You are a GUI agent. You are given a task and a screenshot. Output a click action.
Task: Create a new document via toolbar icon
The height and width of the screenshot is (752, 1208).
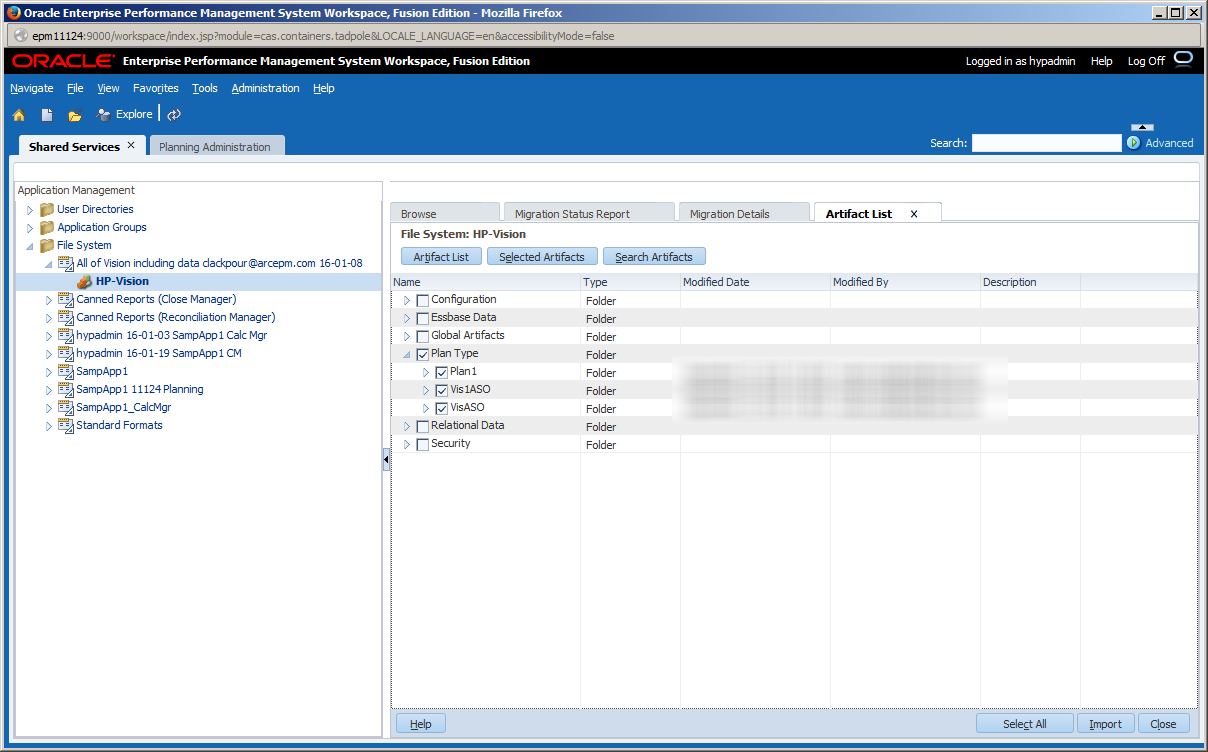pyautogui.click(x=46, y=115)
